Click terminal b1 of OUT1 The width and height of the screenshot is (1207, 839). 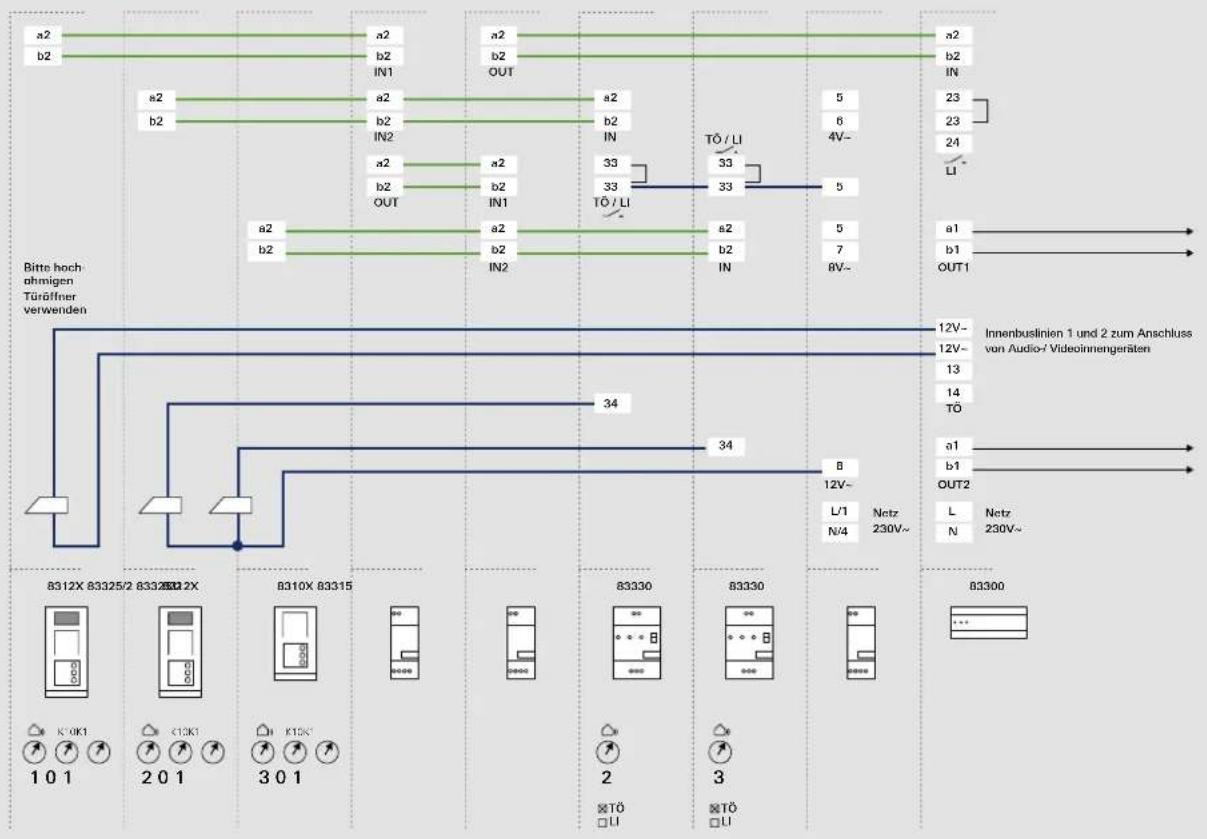coord(952,249)
